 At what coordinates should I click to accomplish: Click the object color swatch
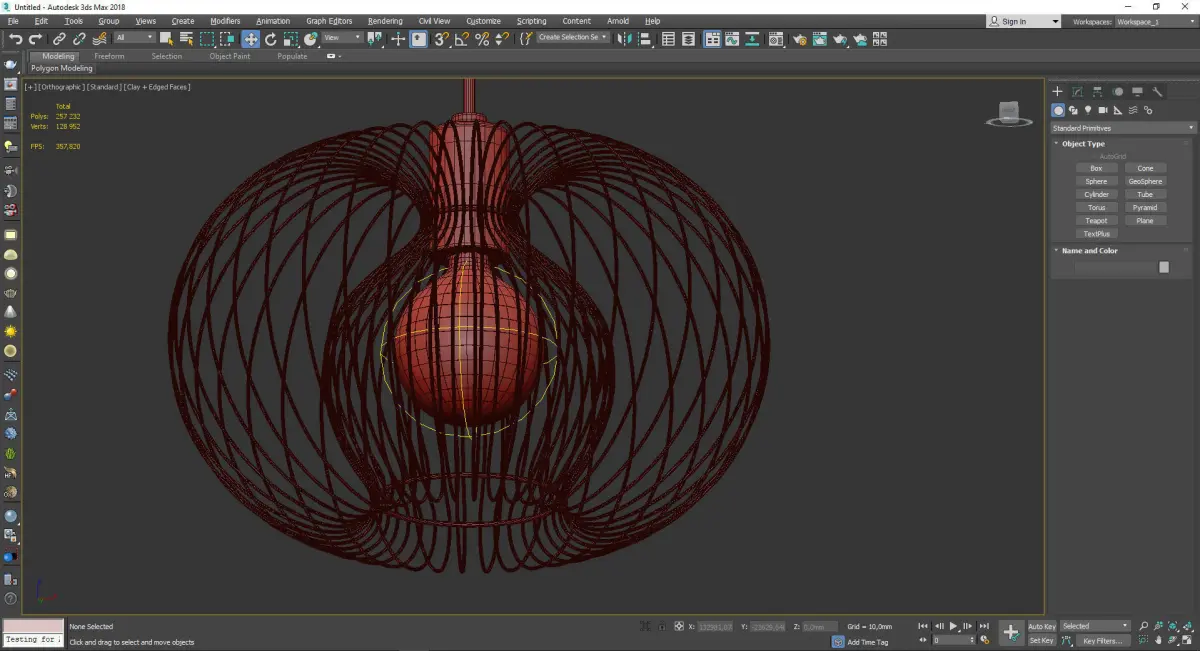coord(1163,267)
